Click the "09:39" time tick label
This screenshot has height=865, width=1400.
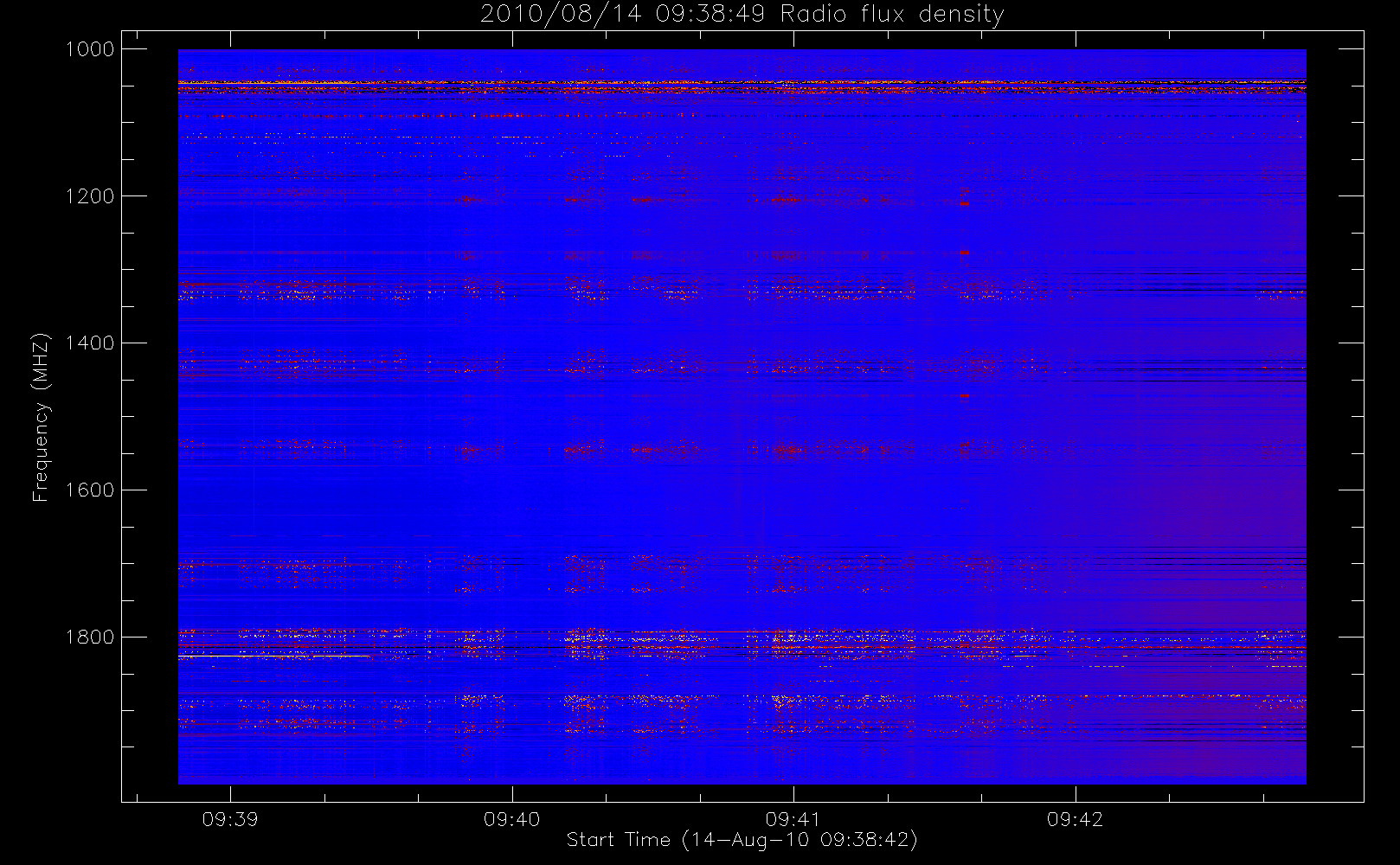230,819
